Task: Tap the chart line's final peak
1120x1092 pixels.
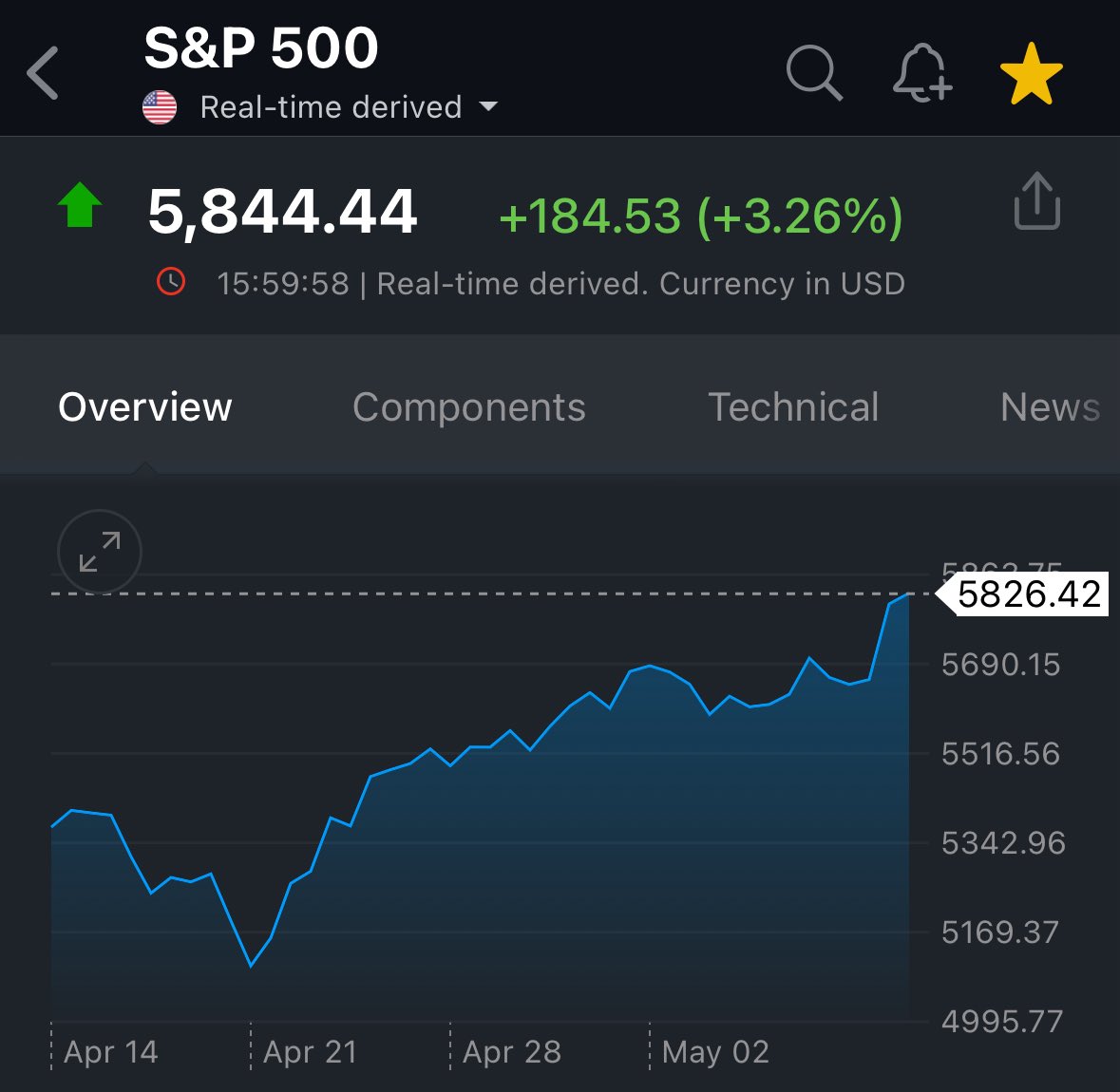Action: [x=908, y=594]
